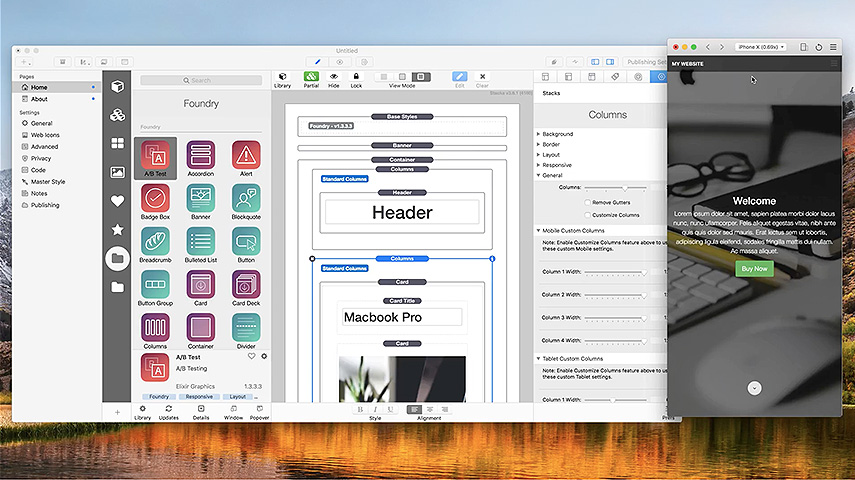This screenshot has width=855, height=480.
Task: Select the Badge Box stack
Action: pos(154,198)
